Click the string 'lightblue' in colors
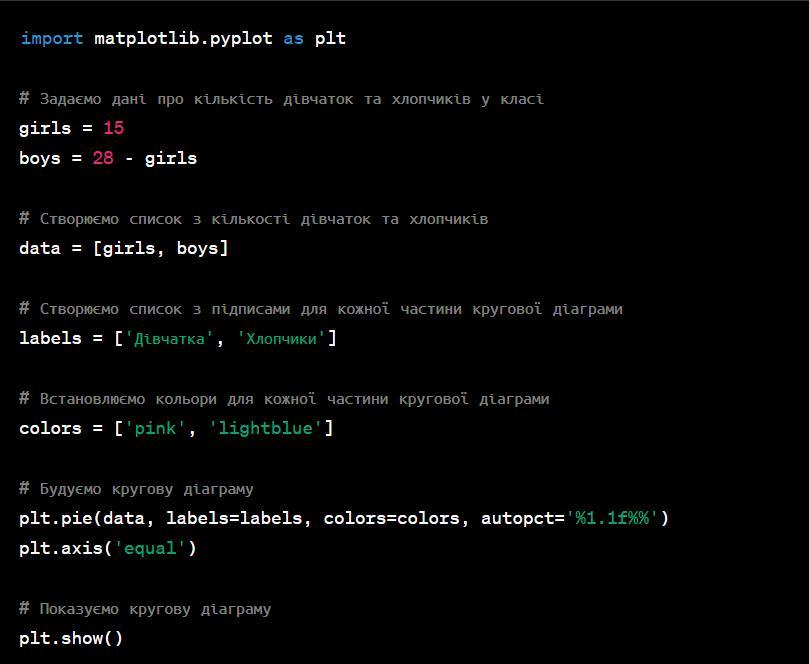809x664 pixels. (x=266, y=428)
